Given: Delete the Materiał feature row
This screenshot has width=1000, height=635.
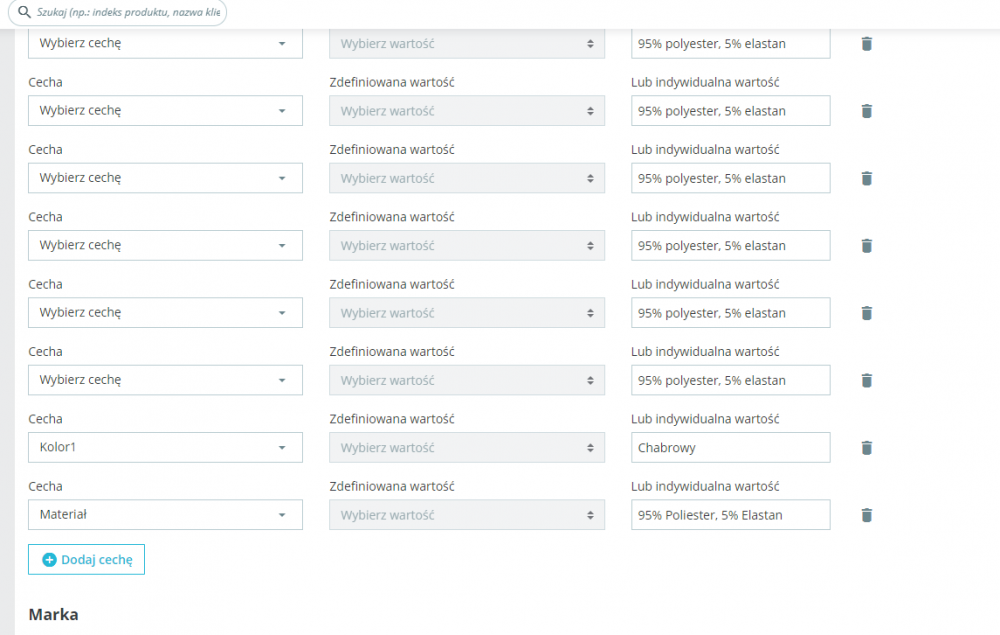Looking at the screenshot, I should pyautogui.click(x=867, y=515).
